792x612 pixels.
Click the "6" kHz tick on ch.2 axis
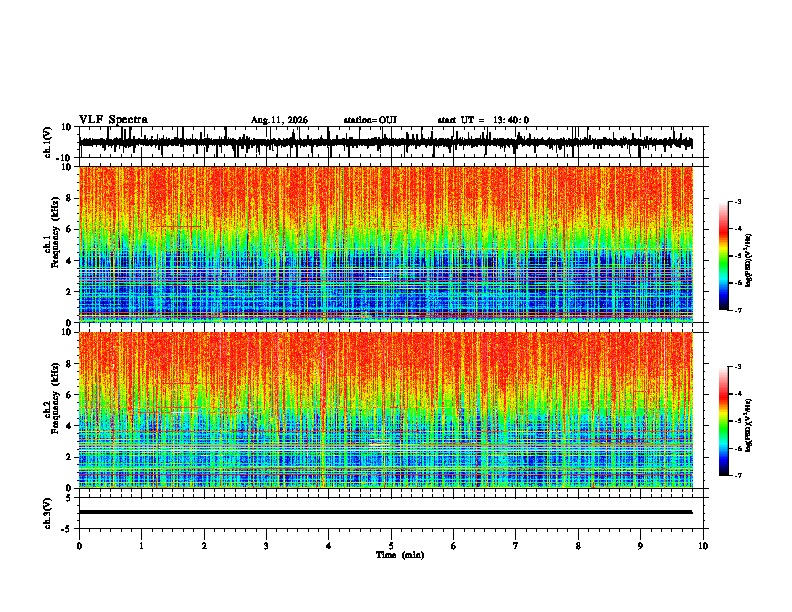click(x=70, y=394)
